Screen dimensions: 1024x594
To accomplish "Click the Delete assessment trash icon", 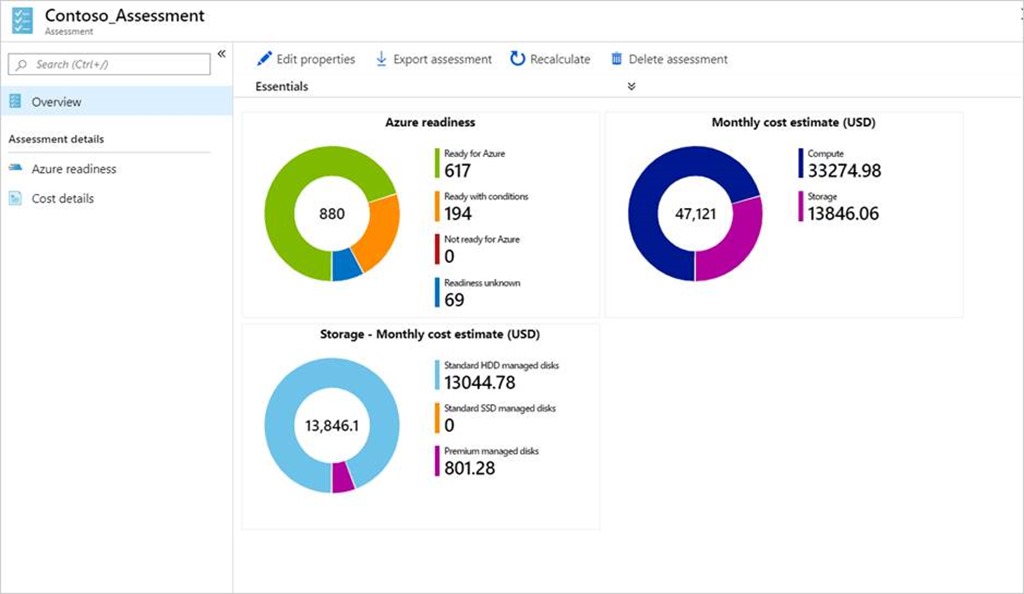I will pos(615,59).
